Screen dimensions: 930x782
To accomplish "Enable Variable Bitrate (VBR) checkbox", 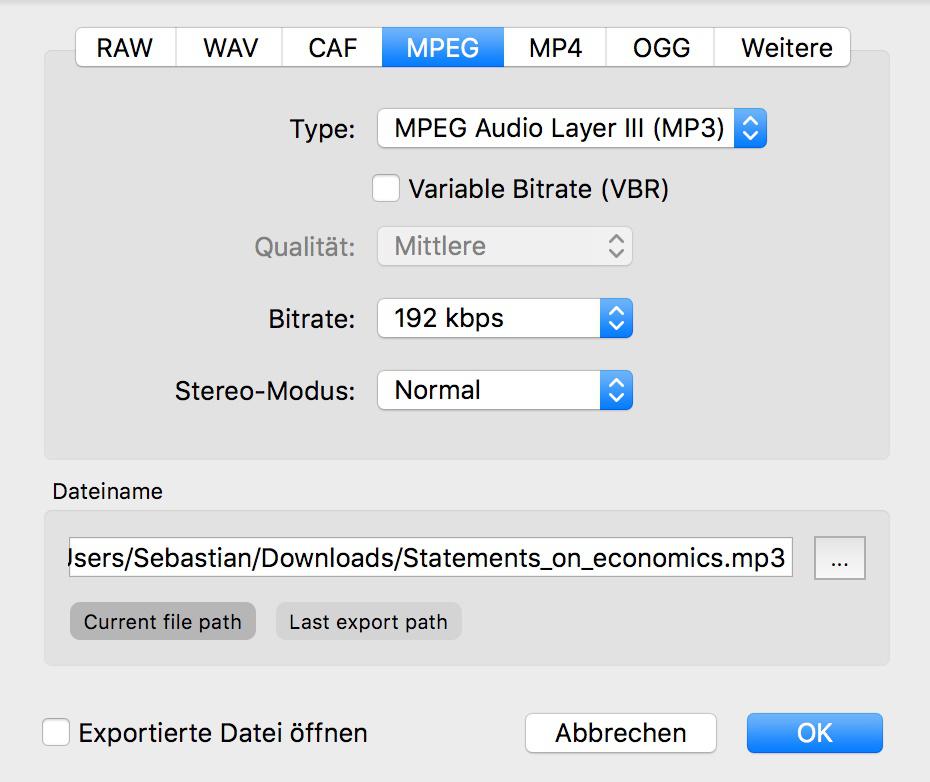I will coord(386,188).
